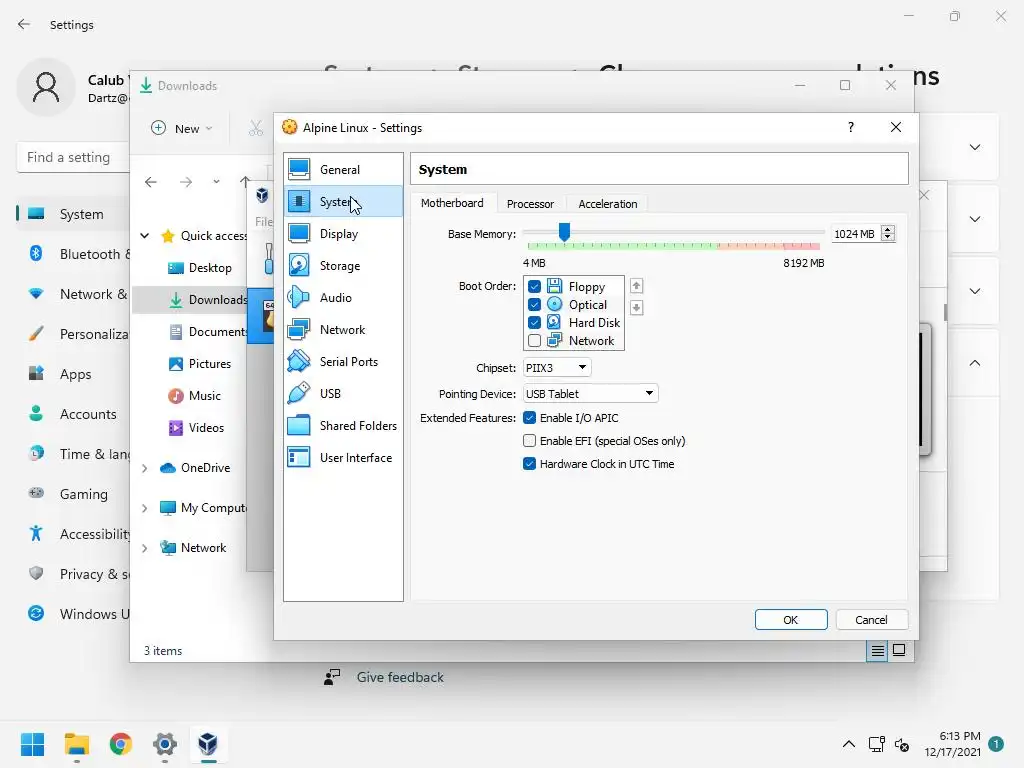
Task: Switch to the Acceleration tab
Action: [x=607, y=204]
